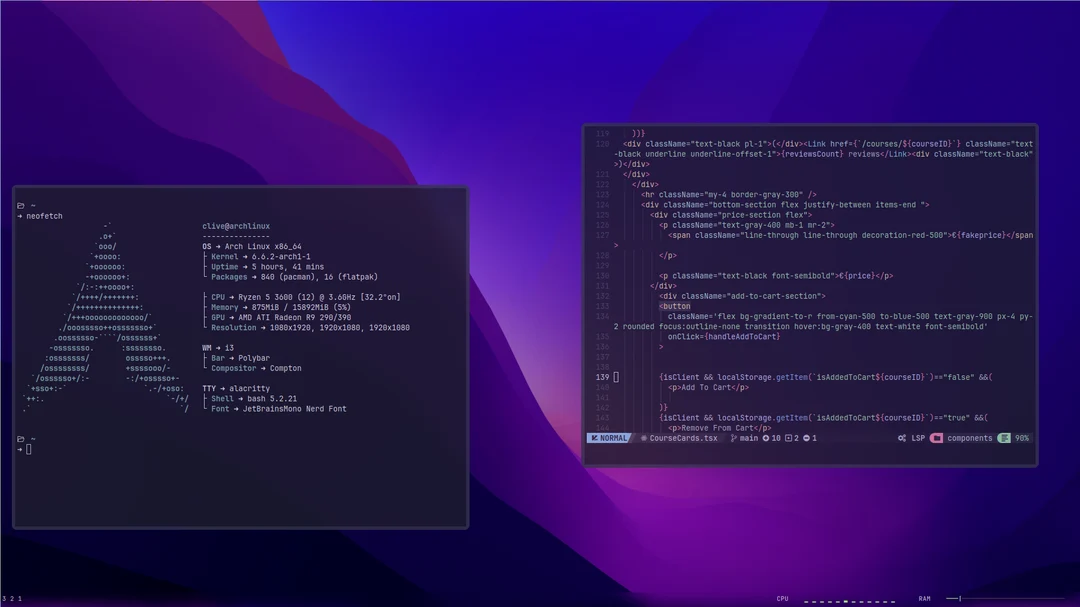
Task: Open the LSP gear icon in statusline
Action: 903,438
